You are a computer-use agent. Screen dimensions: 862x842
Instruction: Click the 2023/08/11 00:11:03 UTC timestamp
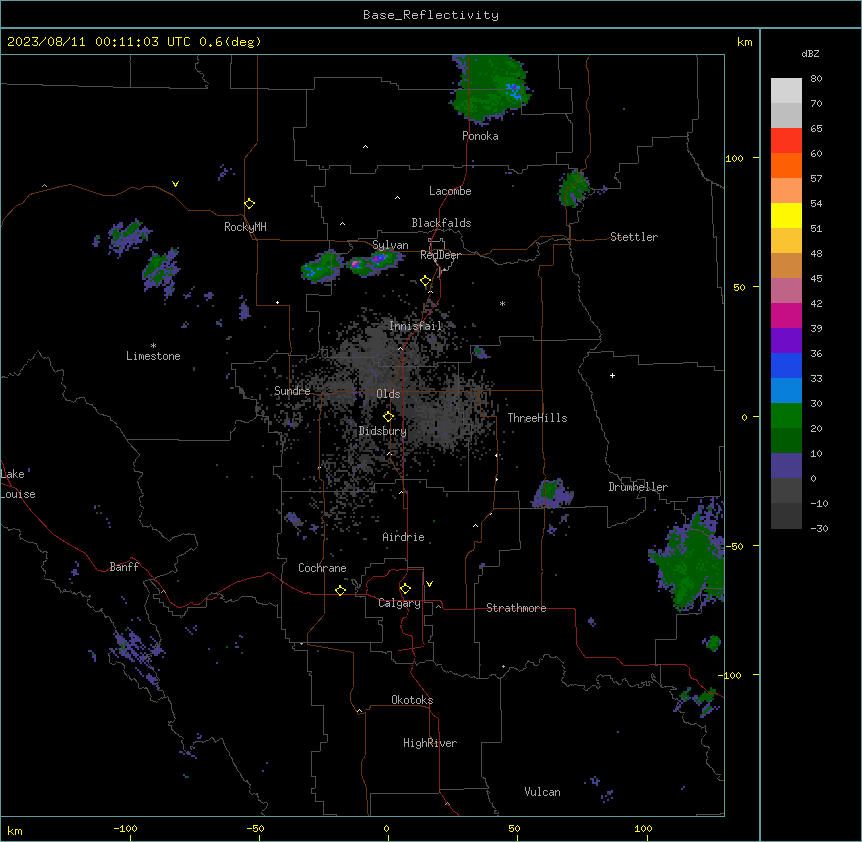[x=99, y=42]
